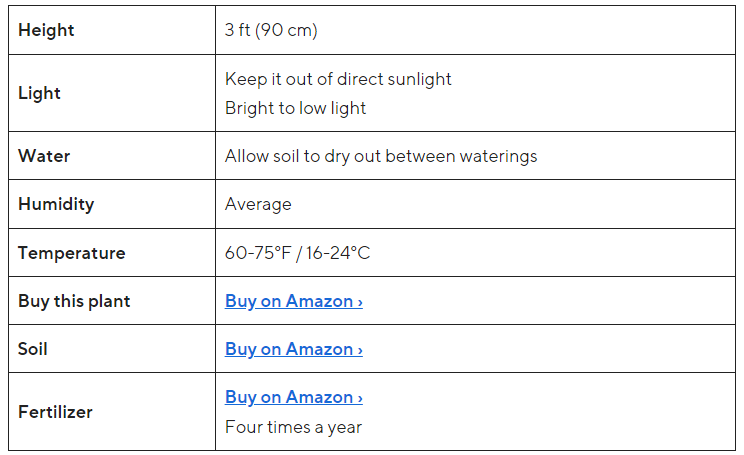The image size is (744, 455).
Task: Click the '3 ft (90 cm)' height value
Action: pyautogui.click(x=271, y=30)
